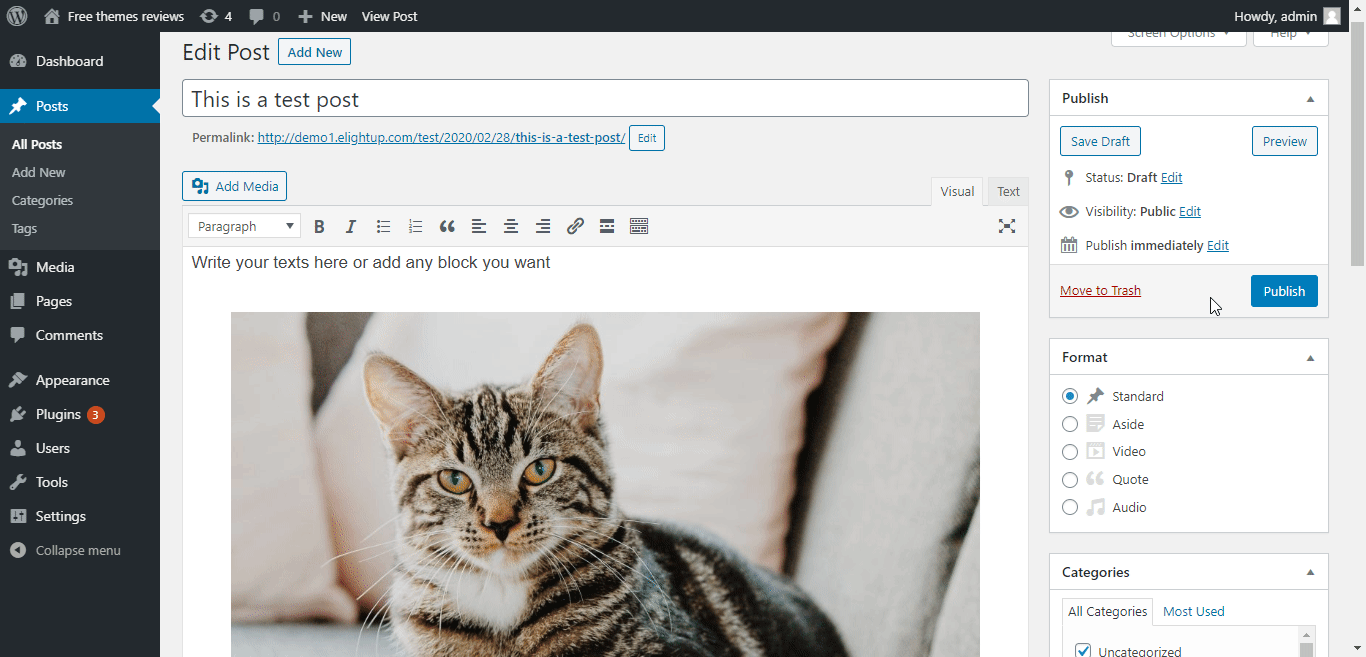Open Categories under Posts
Image resolution: width=1366 pixels, height=657 pixels.
tap(42, 200)
